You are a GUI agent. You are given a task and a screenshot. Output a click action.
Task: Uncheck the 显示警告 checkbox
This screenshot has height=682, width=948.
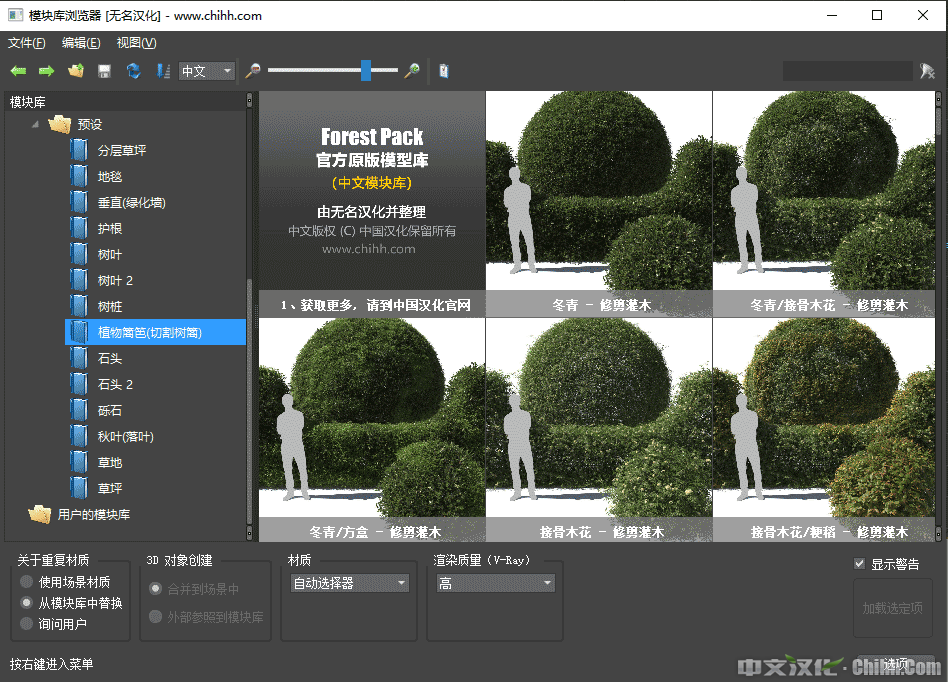[x=859, y=564]
